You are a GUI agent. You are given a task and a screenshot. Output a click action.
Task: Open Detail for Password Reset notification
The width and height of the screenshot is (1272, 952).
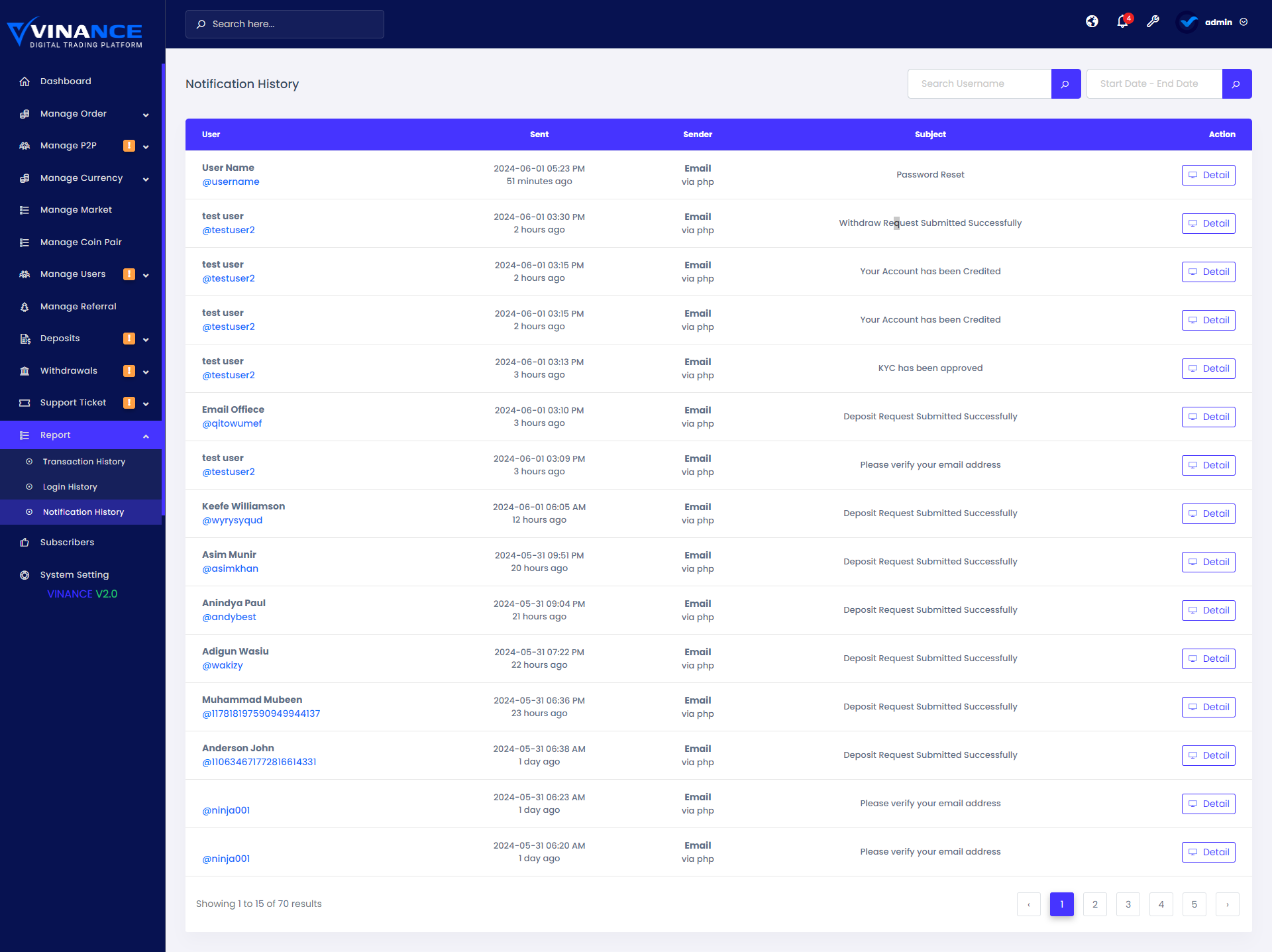pos(1208,175)
